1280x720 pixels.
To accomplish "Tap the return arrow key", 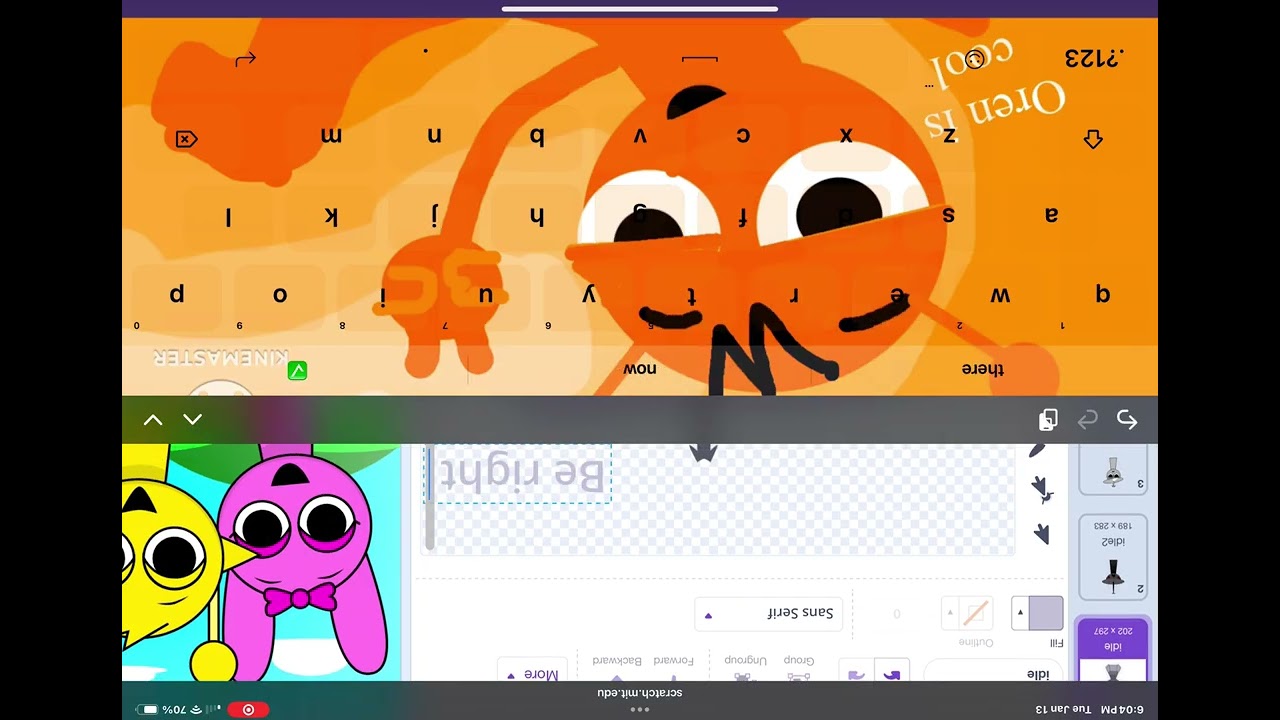I will pyautogui.click(x=245, y=60).
